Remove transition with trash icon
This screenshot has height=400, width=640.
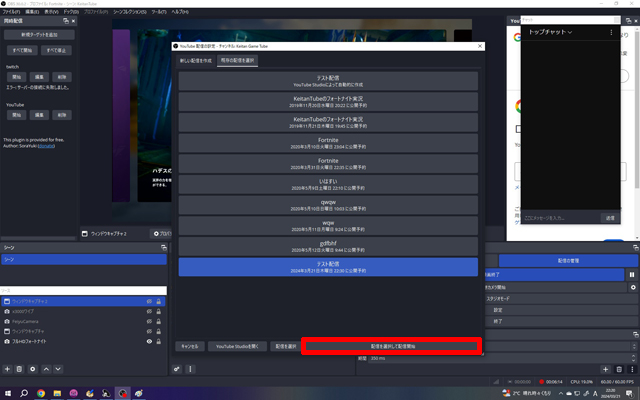click(619, 369)
